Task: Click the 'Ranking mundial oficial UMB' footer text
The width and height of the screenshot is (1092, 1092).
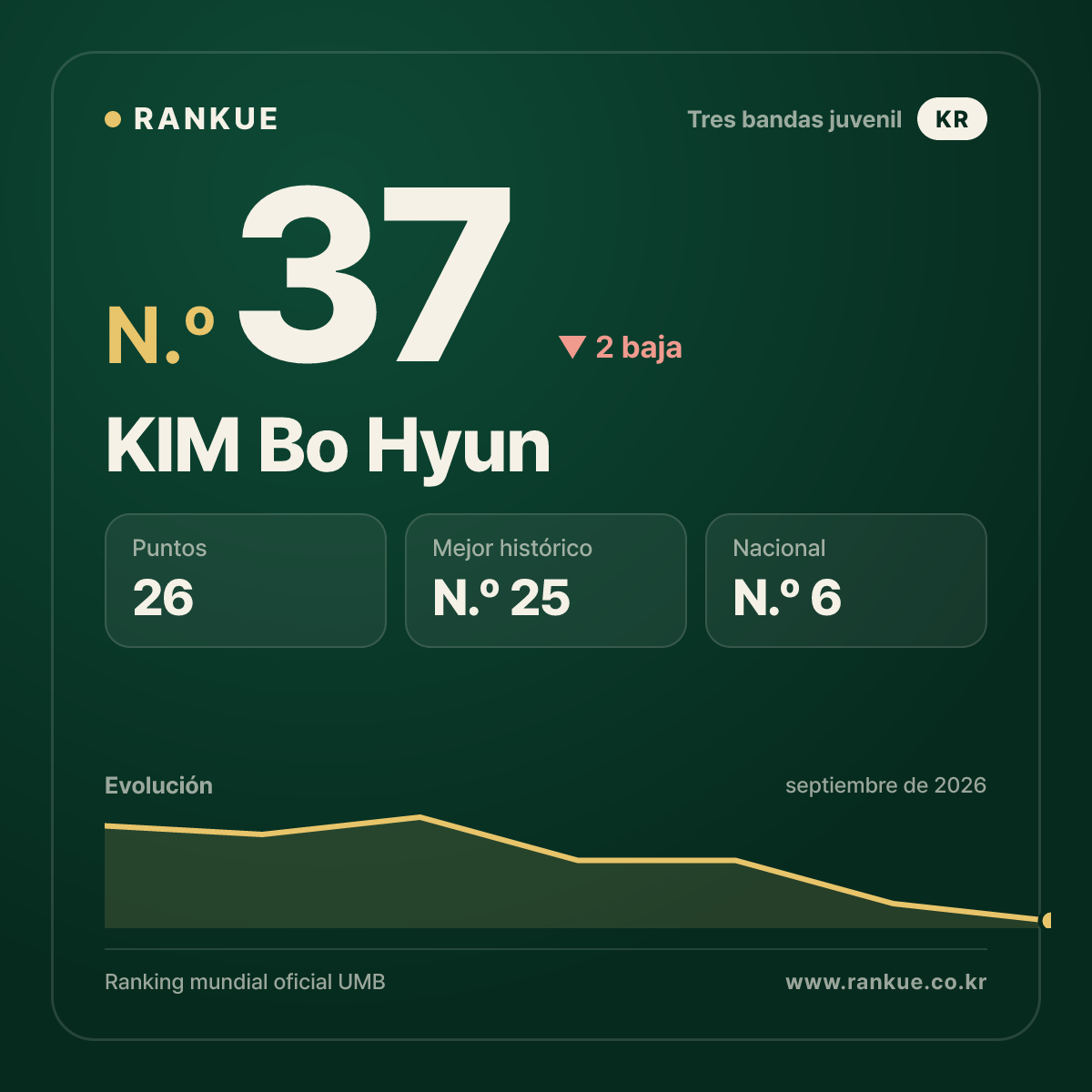Action: [x=245, y=982]
